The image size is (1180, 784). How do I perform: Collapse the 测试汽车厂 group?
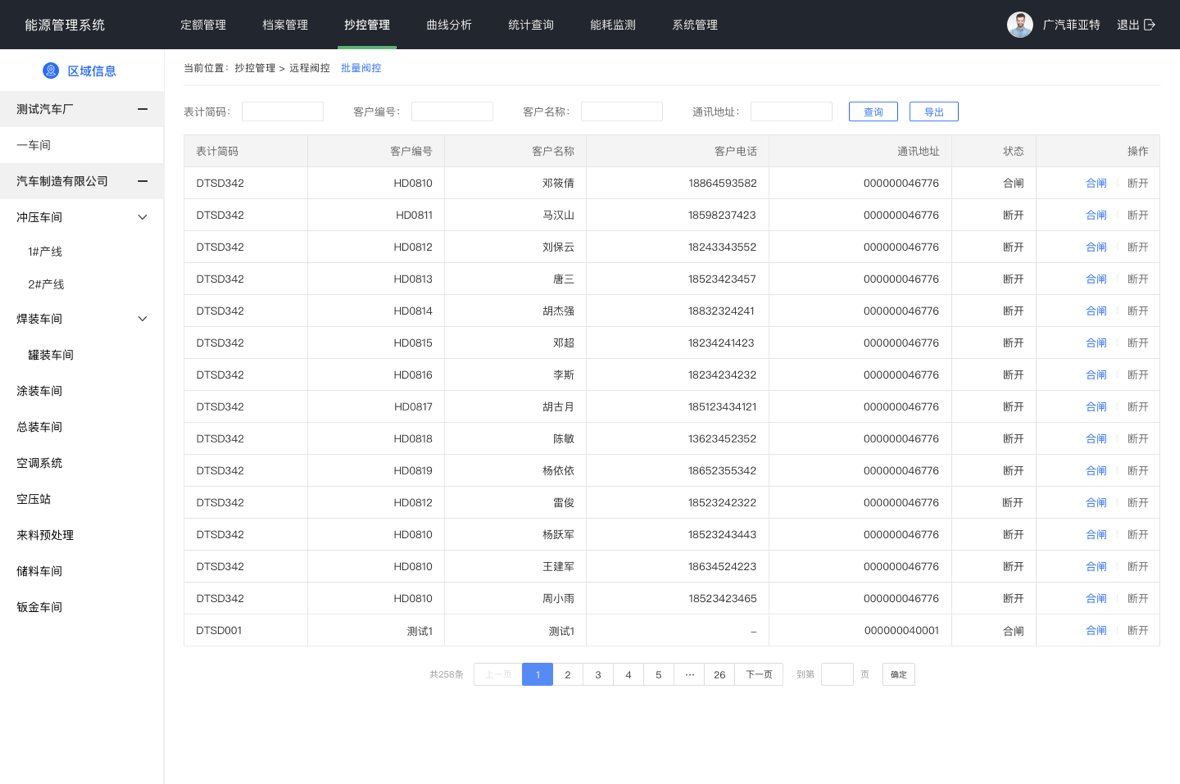tap(142, 109)
